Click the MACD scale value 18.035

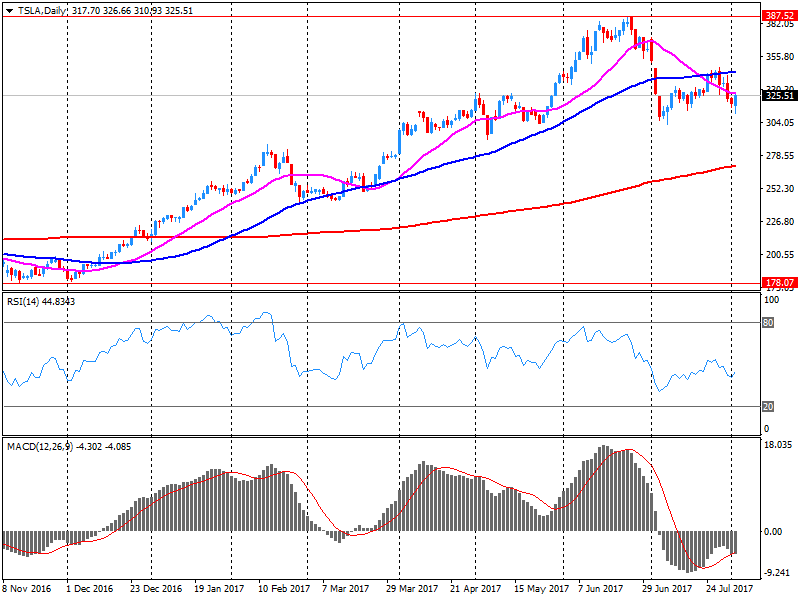click(x=779, y=445)
